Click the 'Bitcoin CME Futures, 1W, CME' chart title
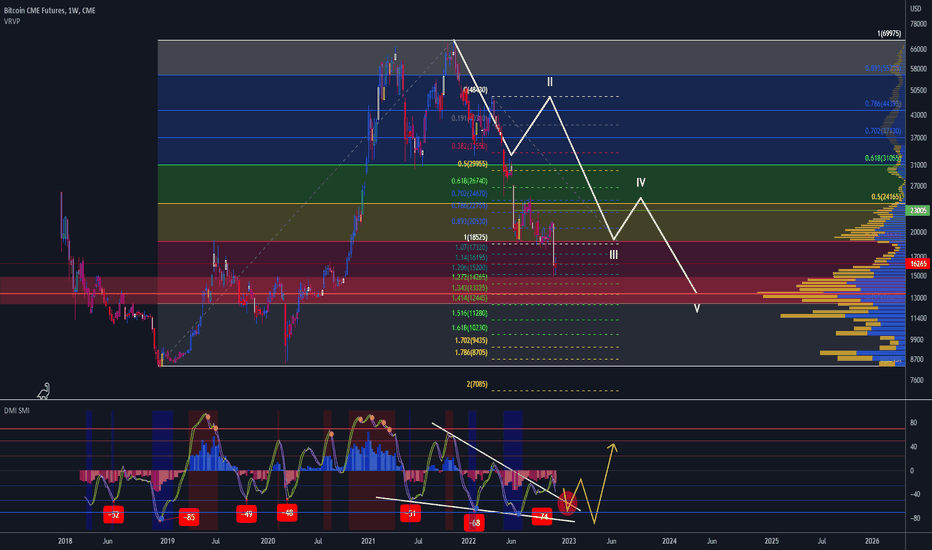The image size is (932, 550). coord(49,11)
